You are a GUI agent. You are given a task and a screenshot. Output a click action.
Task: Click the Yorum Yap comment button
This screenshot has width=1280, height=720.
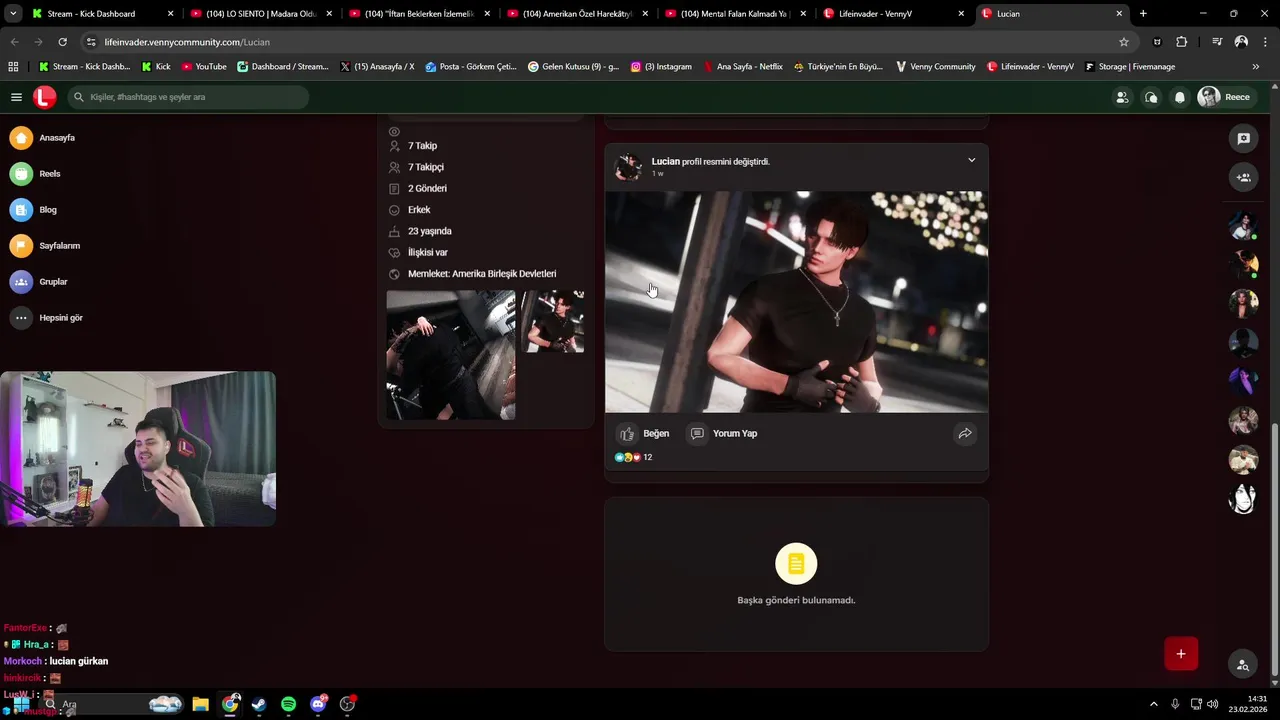tap(722, 434)
